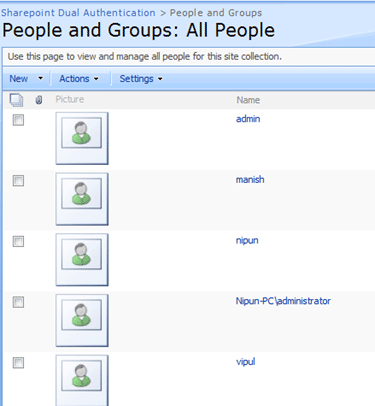The width and height of the screenshot is (375, 406).
Task: Open the Nipun-PC\administrator user link
Action: point(283,301)
